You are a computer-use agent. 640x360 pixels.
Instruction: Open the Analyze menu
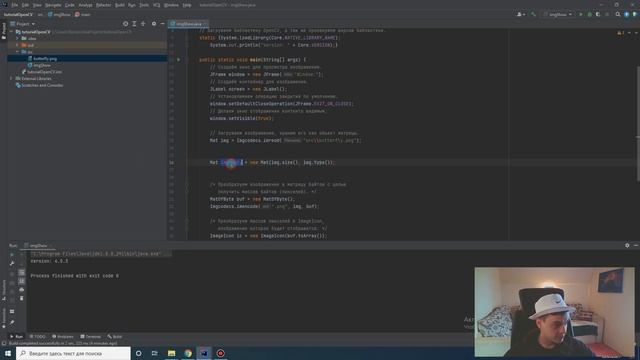click(x=85, y=5)
